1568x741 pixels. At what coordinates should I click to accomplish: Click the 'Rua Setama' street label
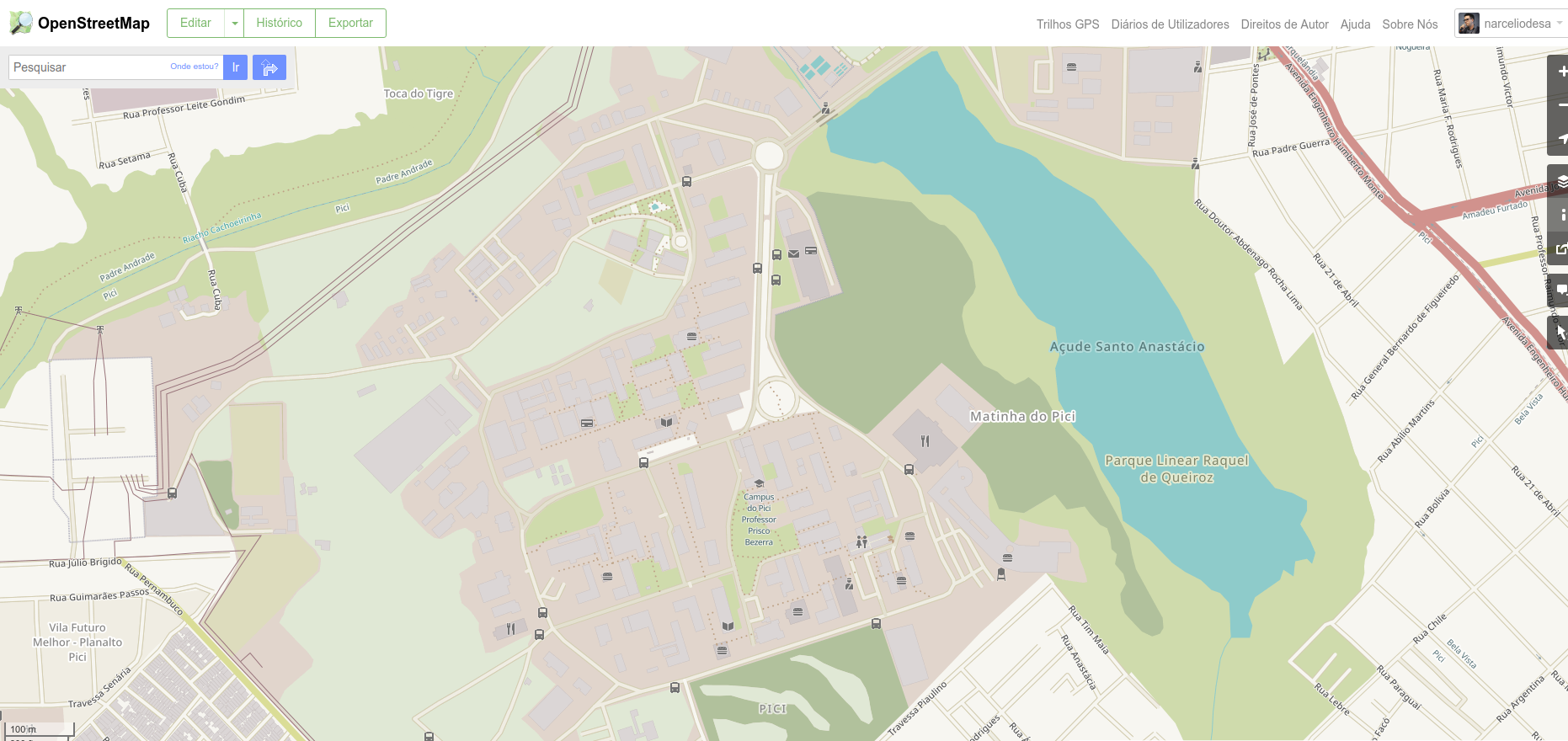click(125, 160)
